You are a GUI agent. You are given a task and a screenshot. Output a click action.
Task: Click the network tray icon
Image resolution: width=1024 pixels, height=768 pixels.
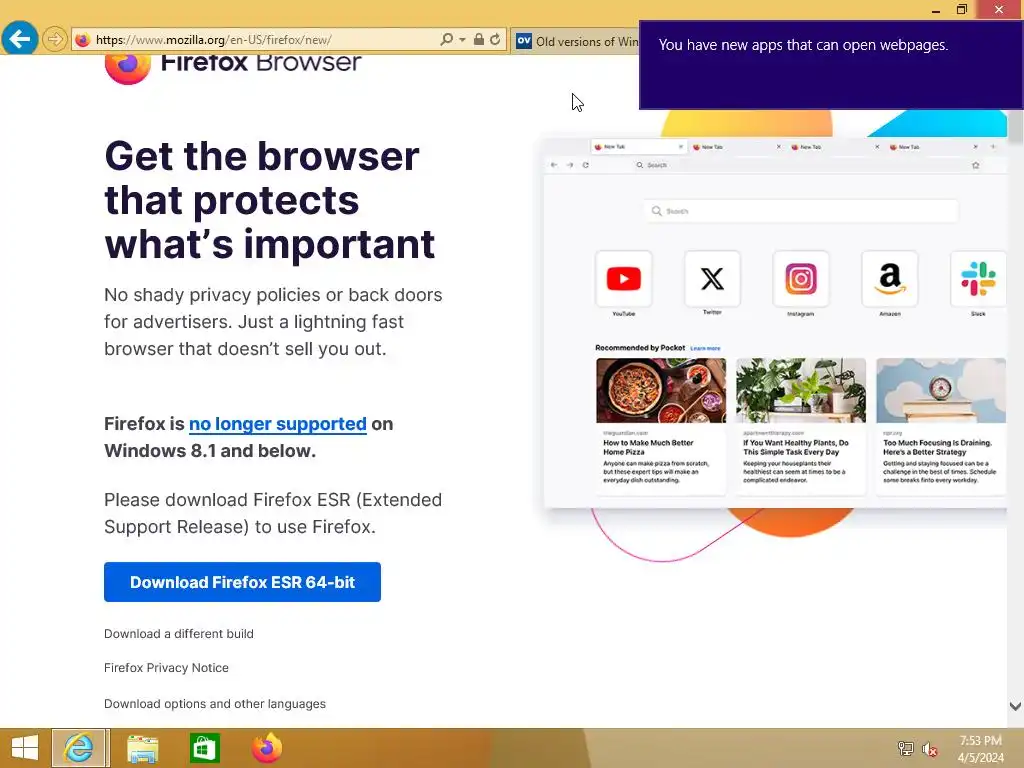click(x=906, y=748)
